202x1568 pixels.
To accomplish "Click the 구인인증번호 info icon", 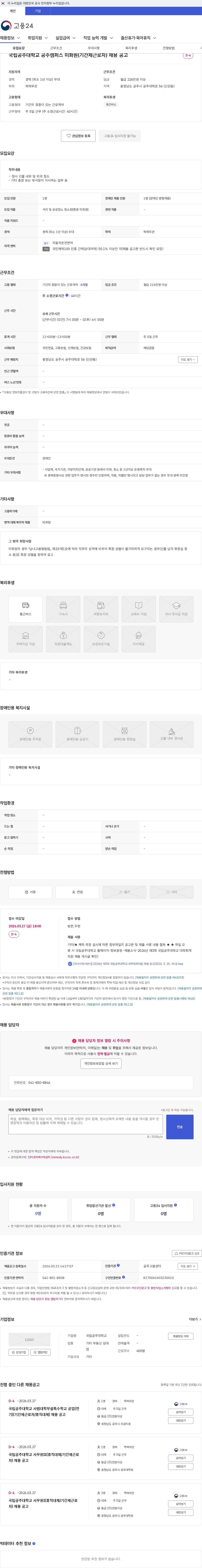I will 124,1277.
